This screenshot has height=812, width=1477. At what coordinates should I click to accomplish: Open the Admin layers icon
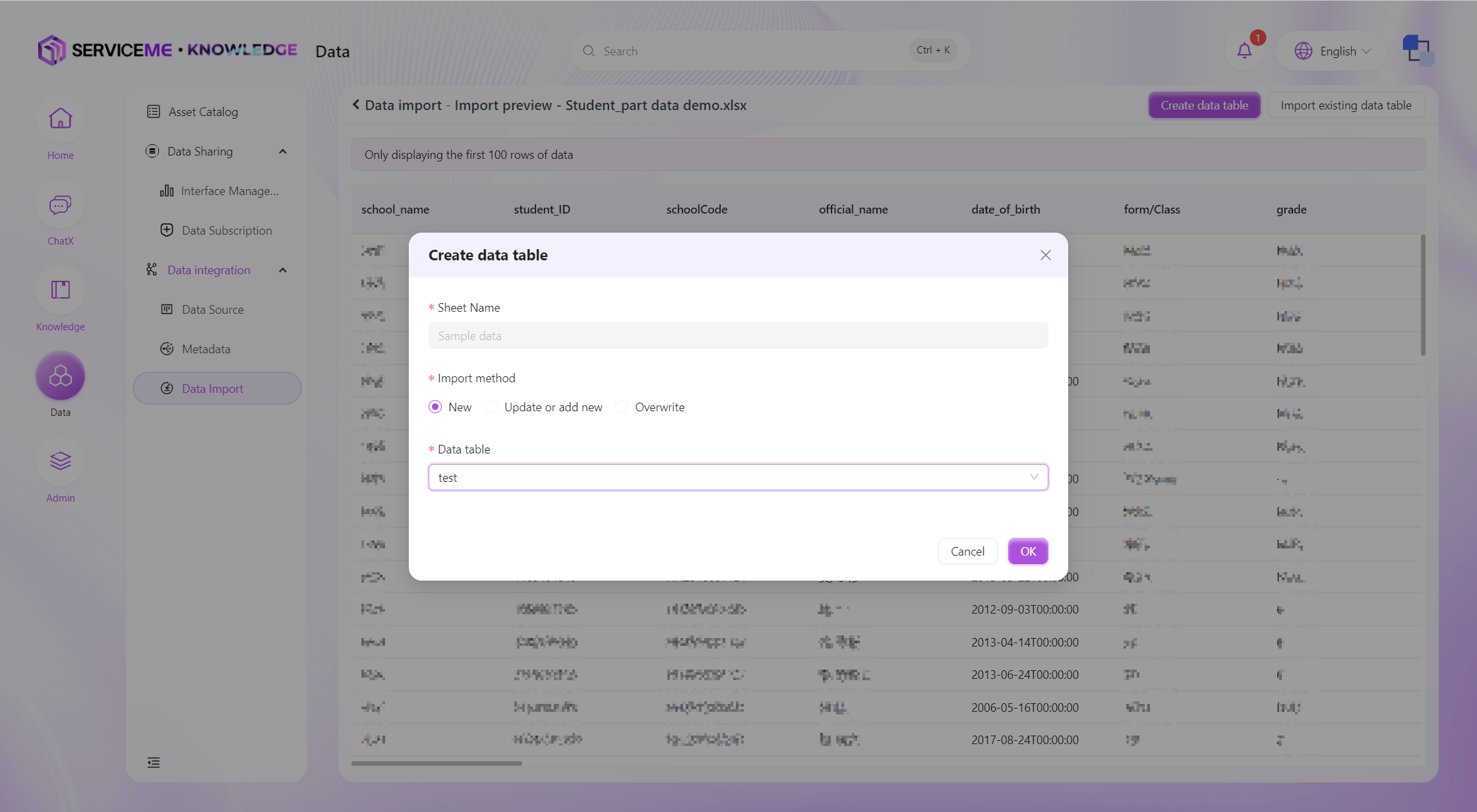coord(60,461)
